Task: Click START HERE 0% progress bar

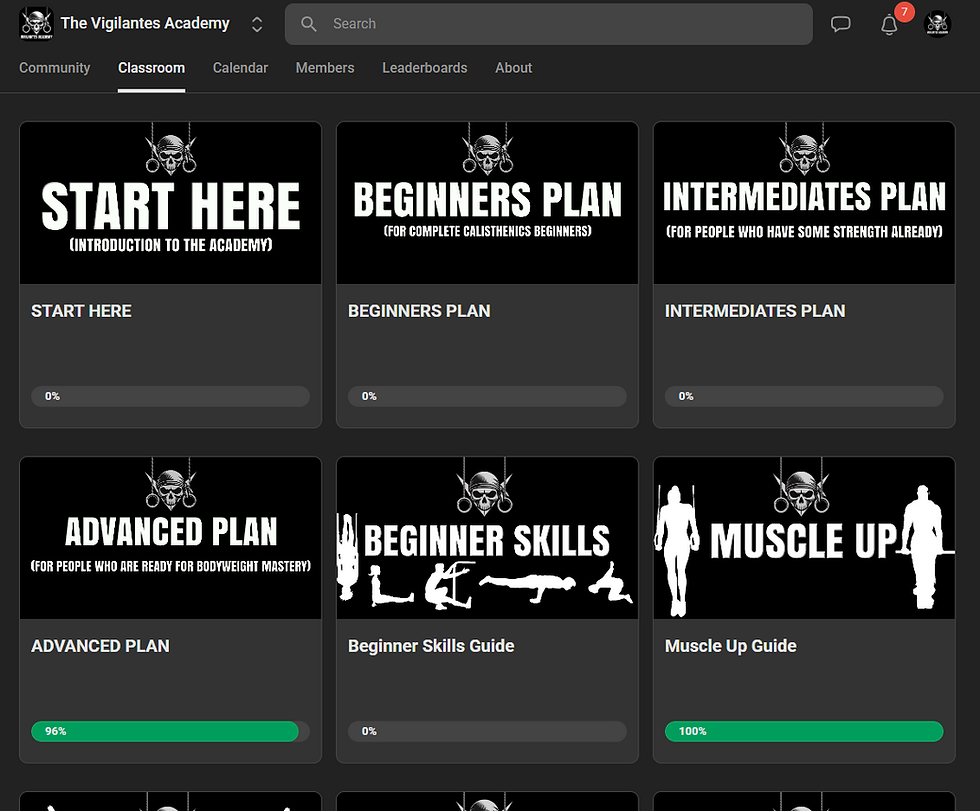Action: [x=171, y=396]
